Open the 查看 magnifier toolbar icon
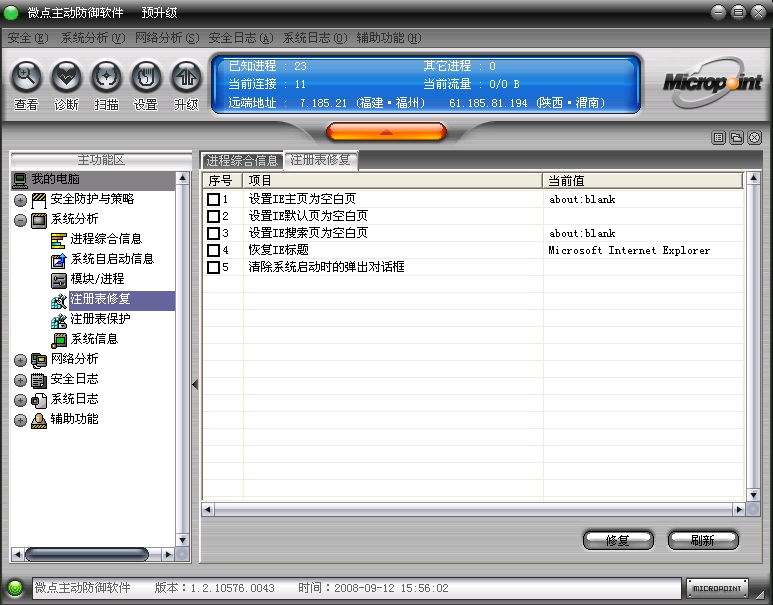Viewport: 773px width, 605px height. point(26,77)
